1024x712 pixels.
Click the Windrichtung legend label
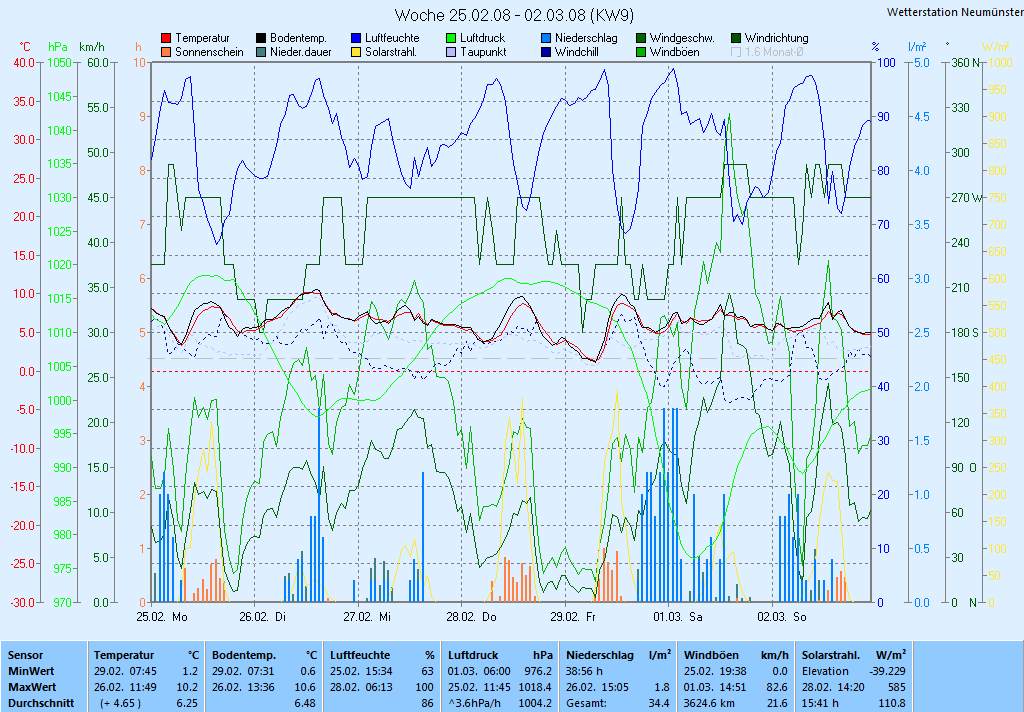[776, 38]
